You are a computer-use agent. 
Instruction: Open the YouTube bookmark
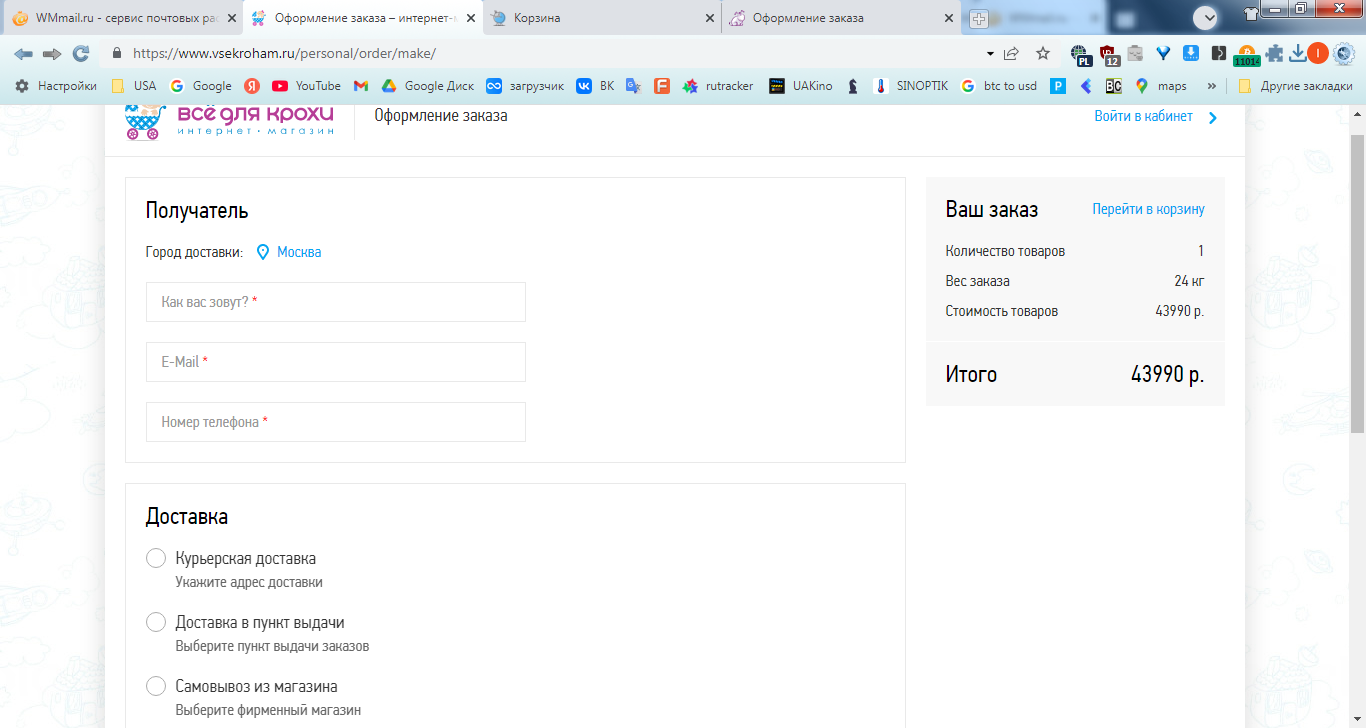(x=306, y=86)
